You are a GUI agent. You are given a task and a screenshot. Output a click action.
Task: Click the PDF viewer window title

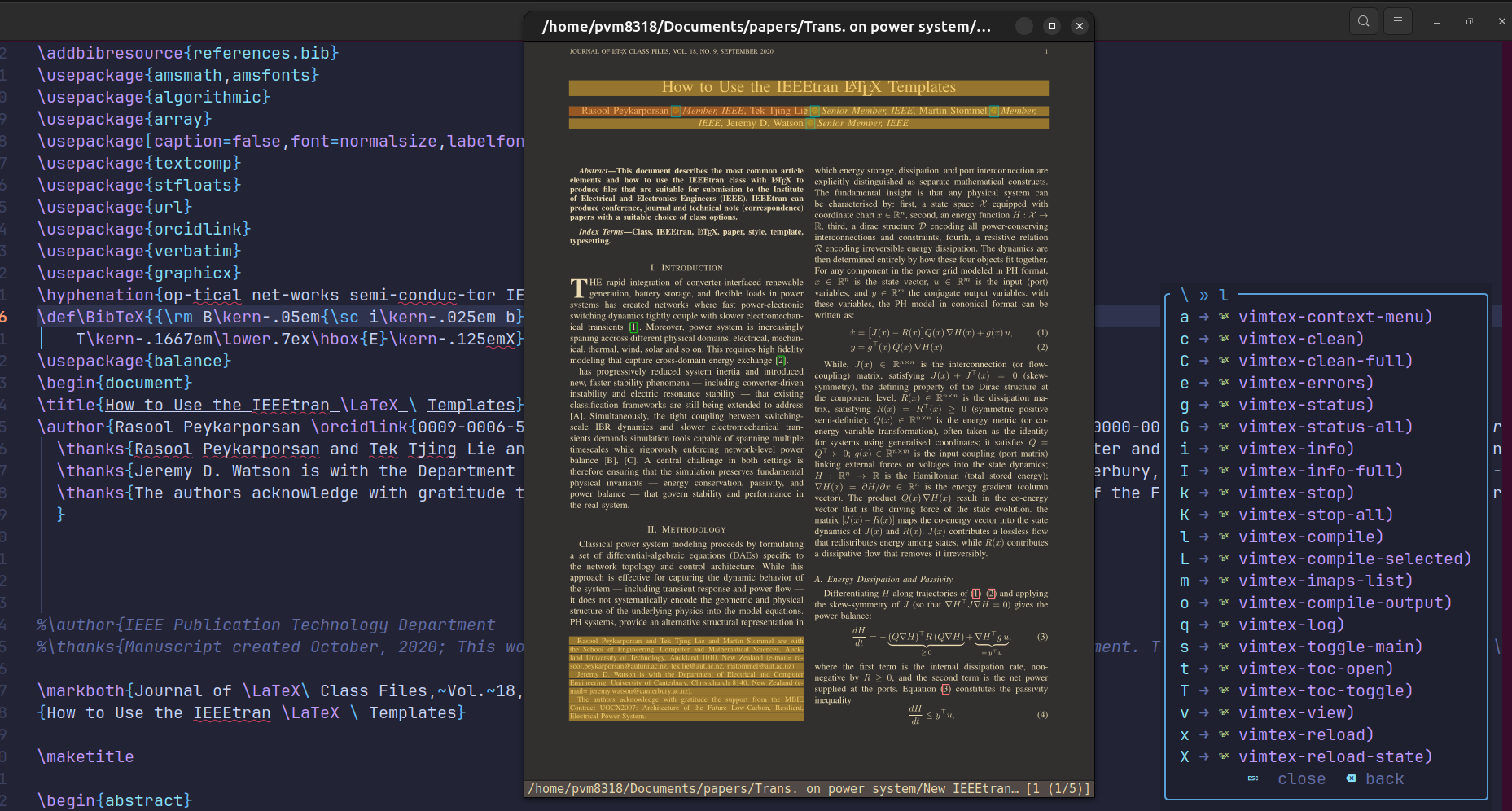[766, 26]
